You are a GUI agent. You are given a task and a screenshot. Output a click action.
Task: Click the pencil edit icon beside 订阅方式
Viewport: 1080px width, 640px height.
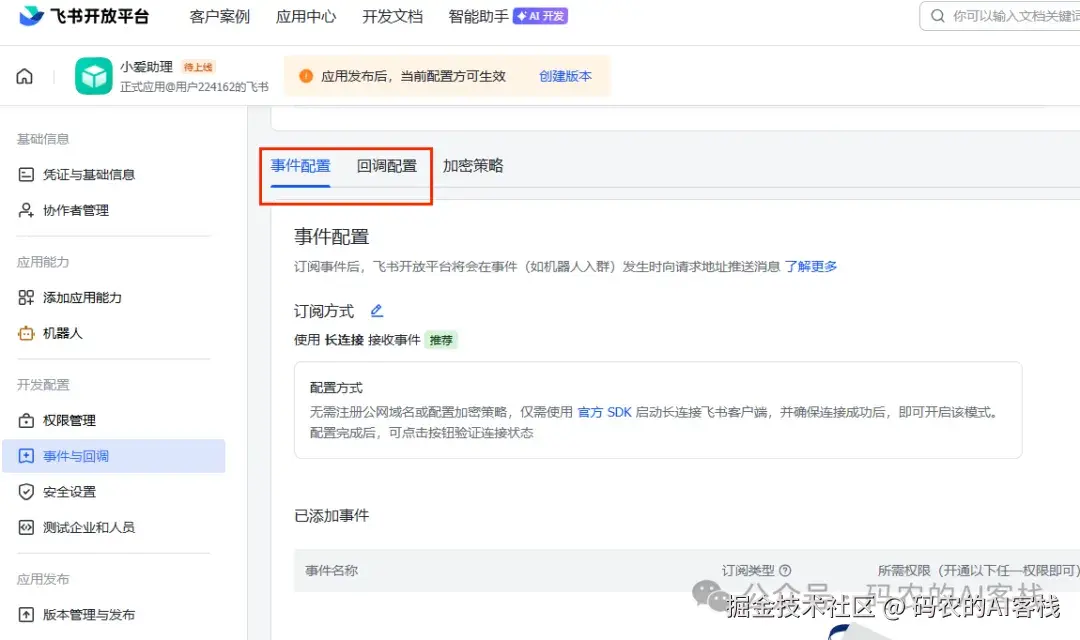(x=377, y=311)
